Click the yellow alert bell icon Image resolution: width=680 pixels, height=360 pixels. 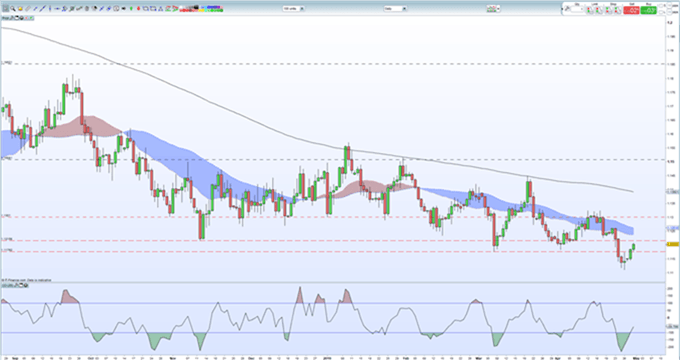(x=20, y=8)
